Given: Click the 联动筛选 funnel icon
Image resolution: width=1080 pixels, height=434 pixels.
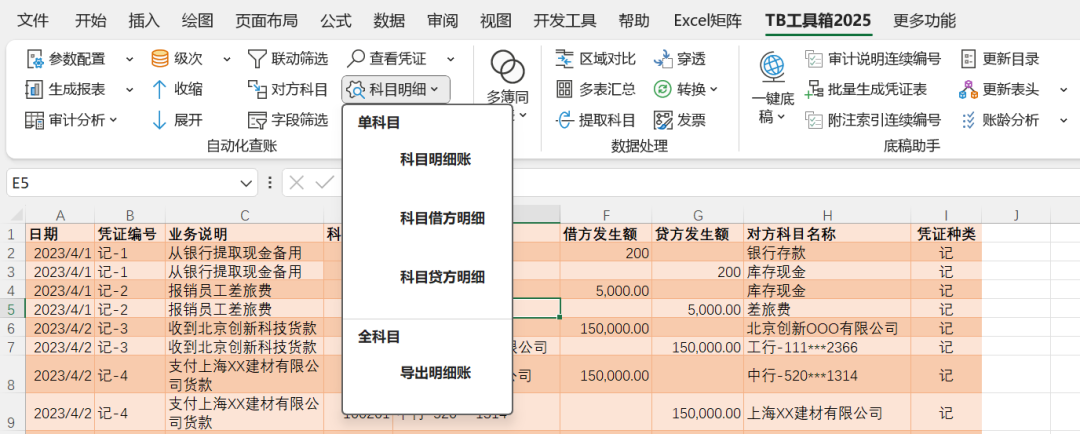Looking at the screenshot, I should coord(256,59).
